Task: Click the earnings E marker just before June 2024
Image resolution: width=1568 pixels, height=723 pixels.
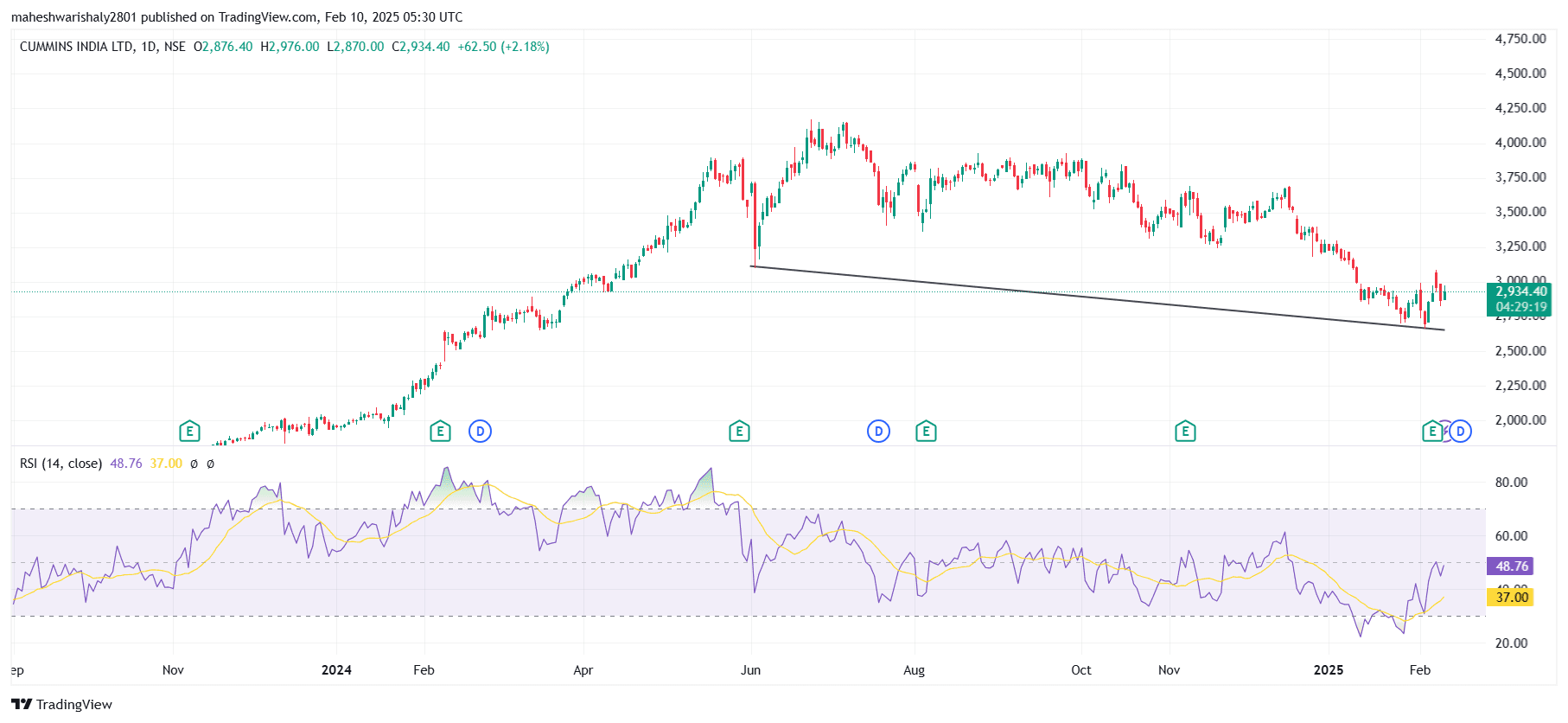Action: coord(739,431)
